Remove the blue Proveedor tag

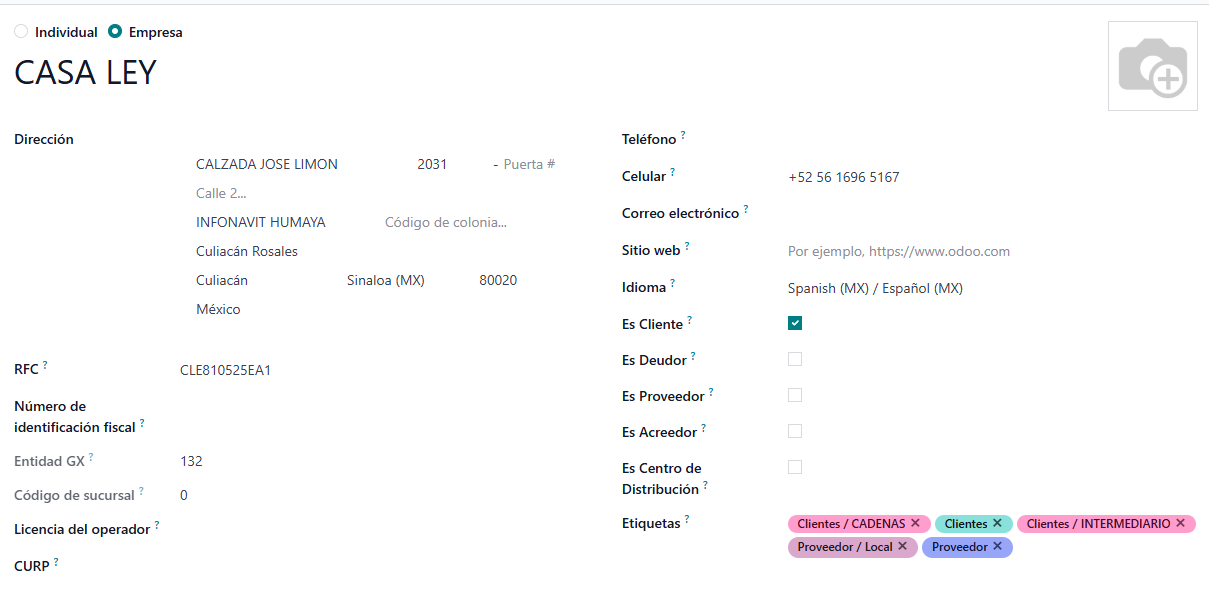pyautogui.click(x=997, y=547)
